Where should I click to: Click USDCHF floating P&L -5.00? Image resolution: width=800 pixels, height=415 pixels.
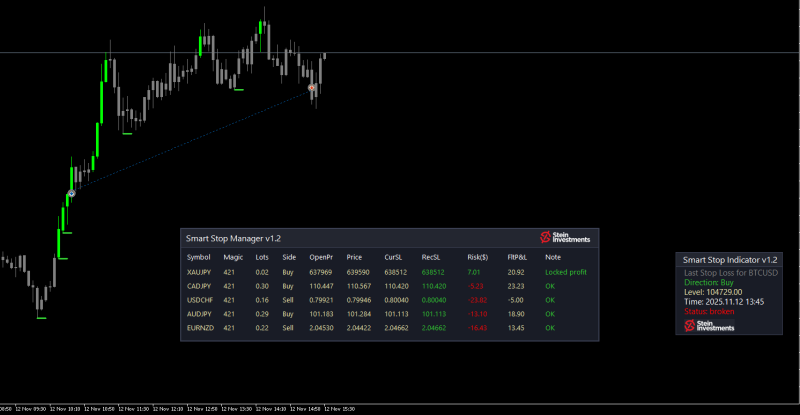(515, 300)
